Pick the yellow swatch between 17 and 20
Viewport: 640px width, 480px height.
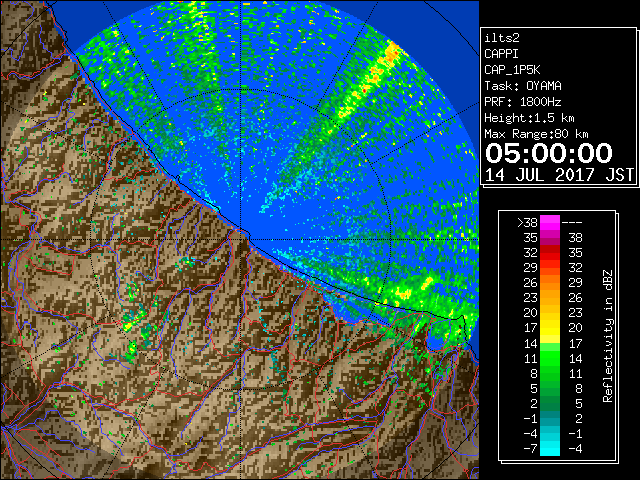[x=550, y=328]
